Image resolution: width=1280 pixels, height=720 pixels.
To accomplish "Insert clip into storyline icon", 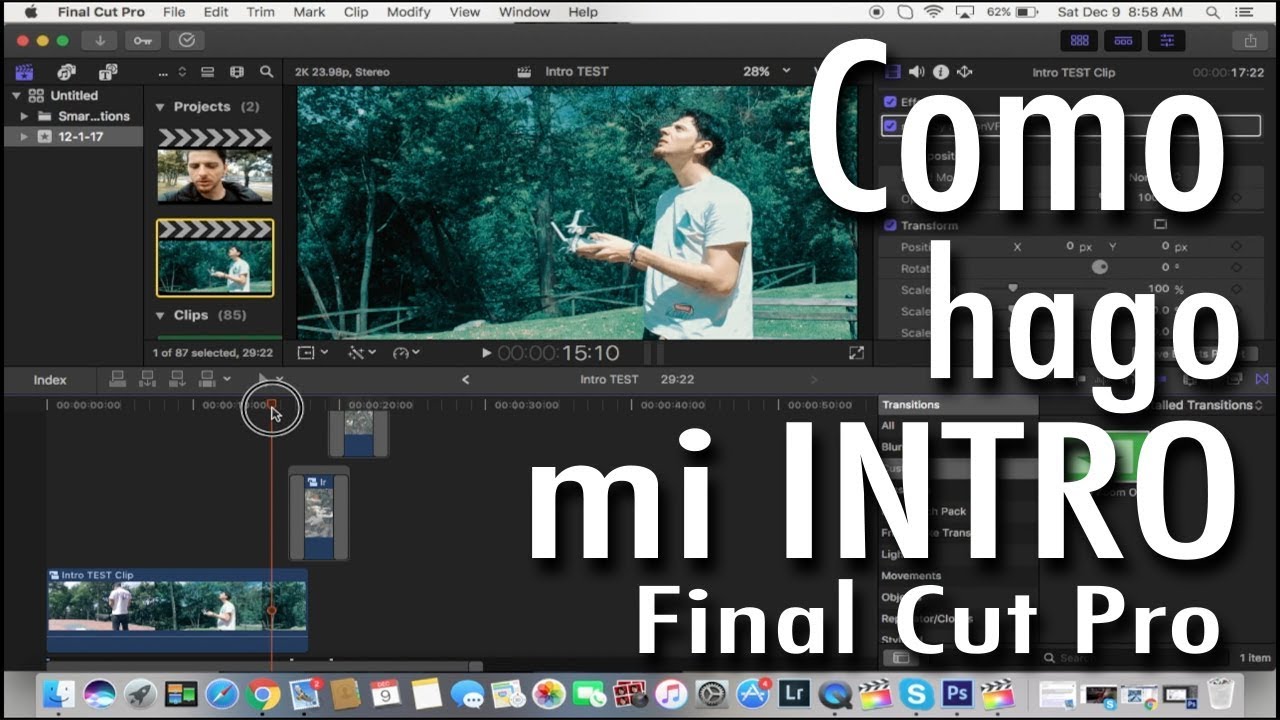I will click(x=148, y=379).
